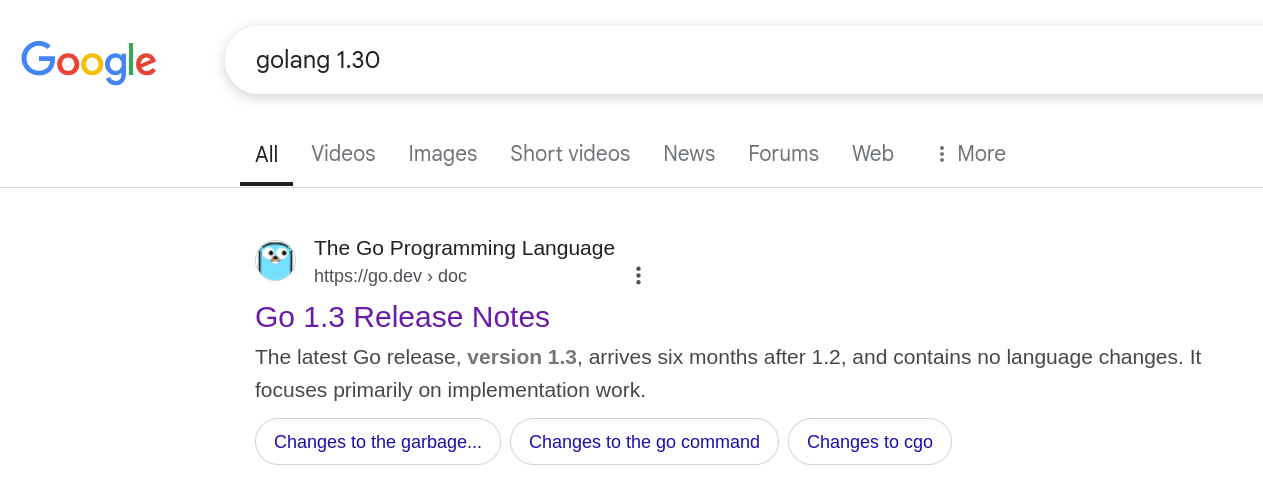Open the Changes to the go command chip

point(644,442)
